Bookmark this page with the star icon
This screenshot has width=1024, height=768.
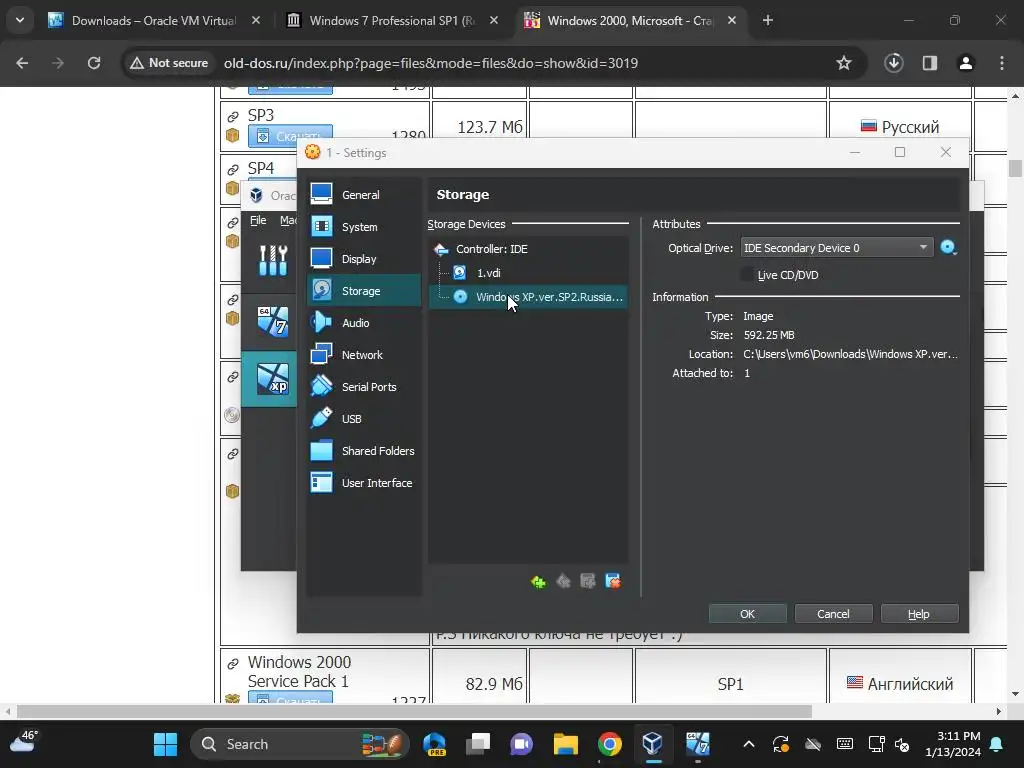click(844, 63)
